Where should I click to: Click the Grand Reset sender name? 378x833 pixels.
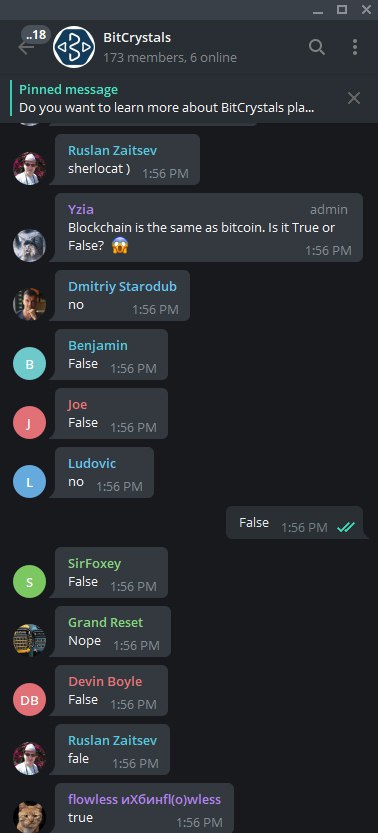click(105, 623)
